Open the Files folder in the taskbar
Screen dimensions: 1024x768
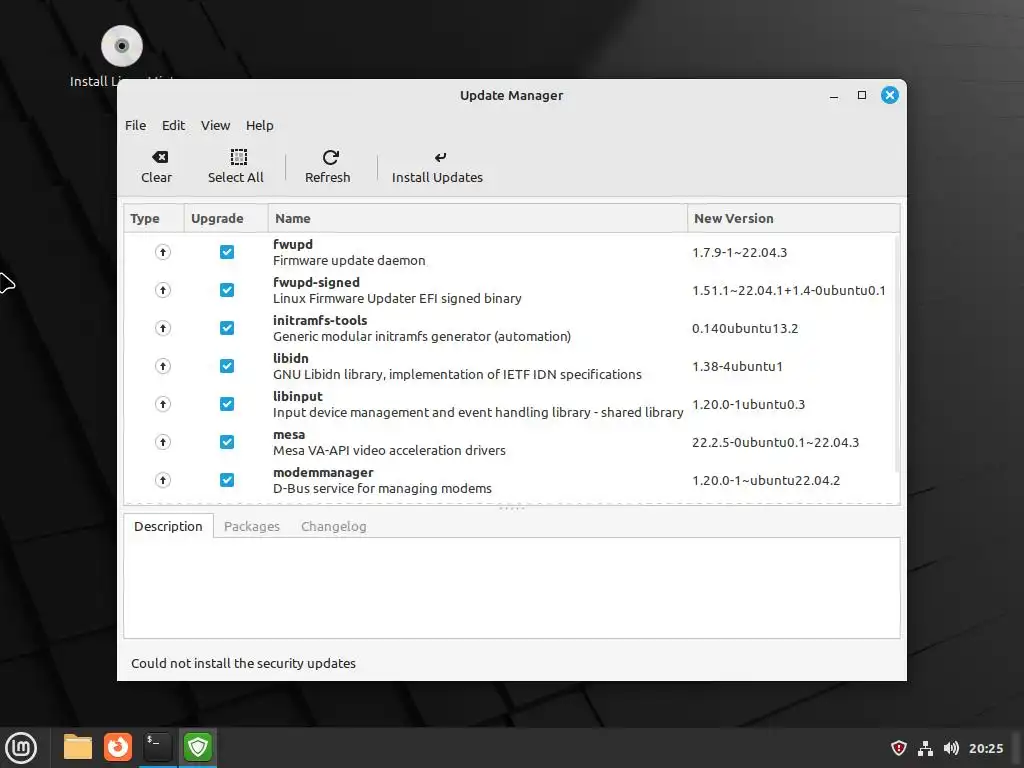click(78, 747)
